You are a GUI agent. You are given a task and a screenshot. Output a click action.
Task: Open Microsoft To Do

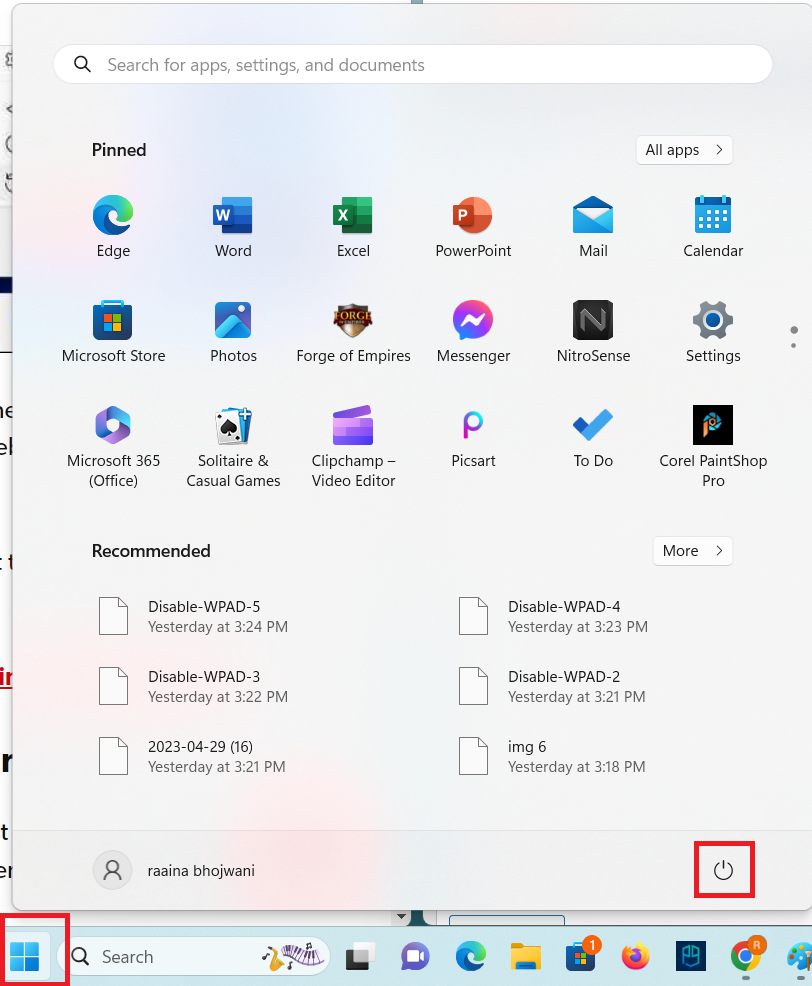pyautogui.click(x=592, y=435)
